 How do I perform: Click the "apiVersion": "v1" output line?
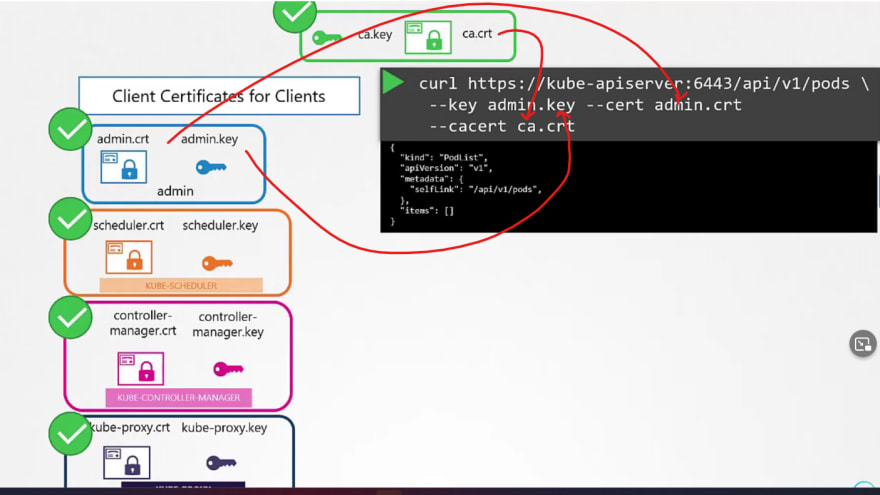coord(446,168)
